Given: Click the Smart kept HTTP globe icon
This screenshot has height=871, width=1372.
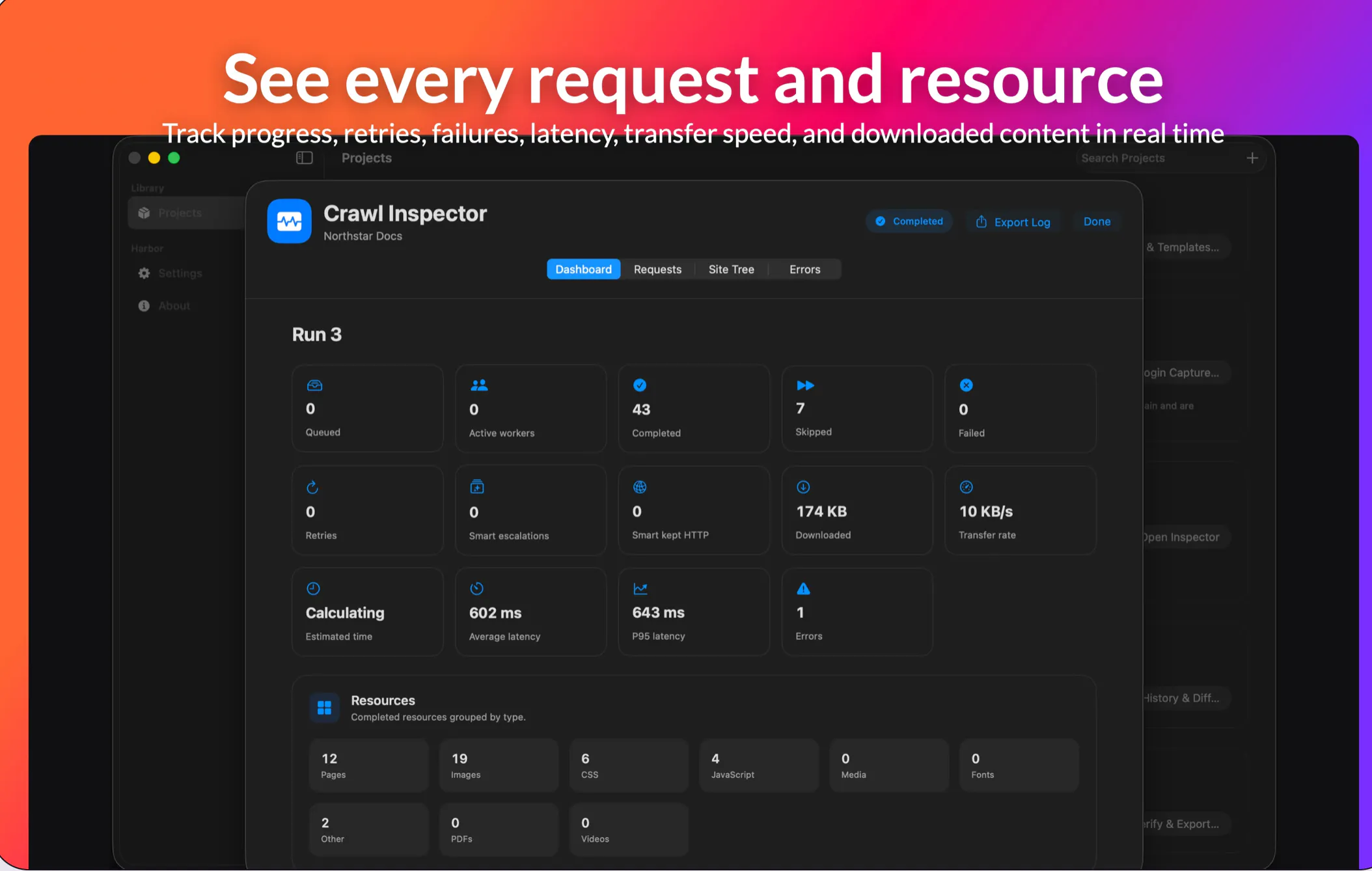Looking at the screenshot, I should click(640, 487).
